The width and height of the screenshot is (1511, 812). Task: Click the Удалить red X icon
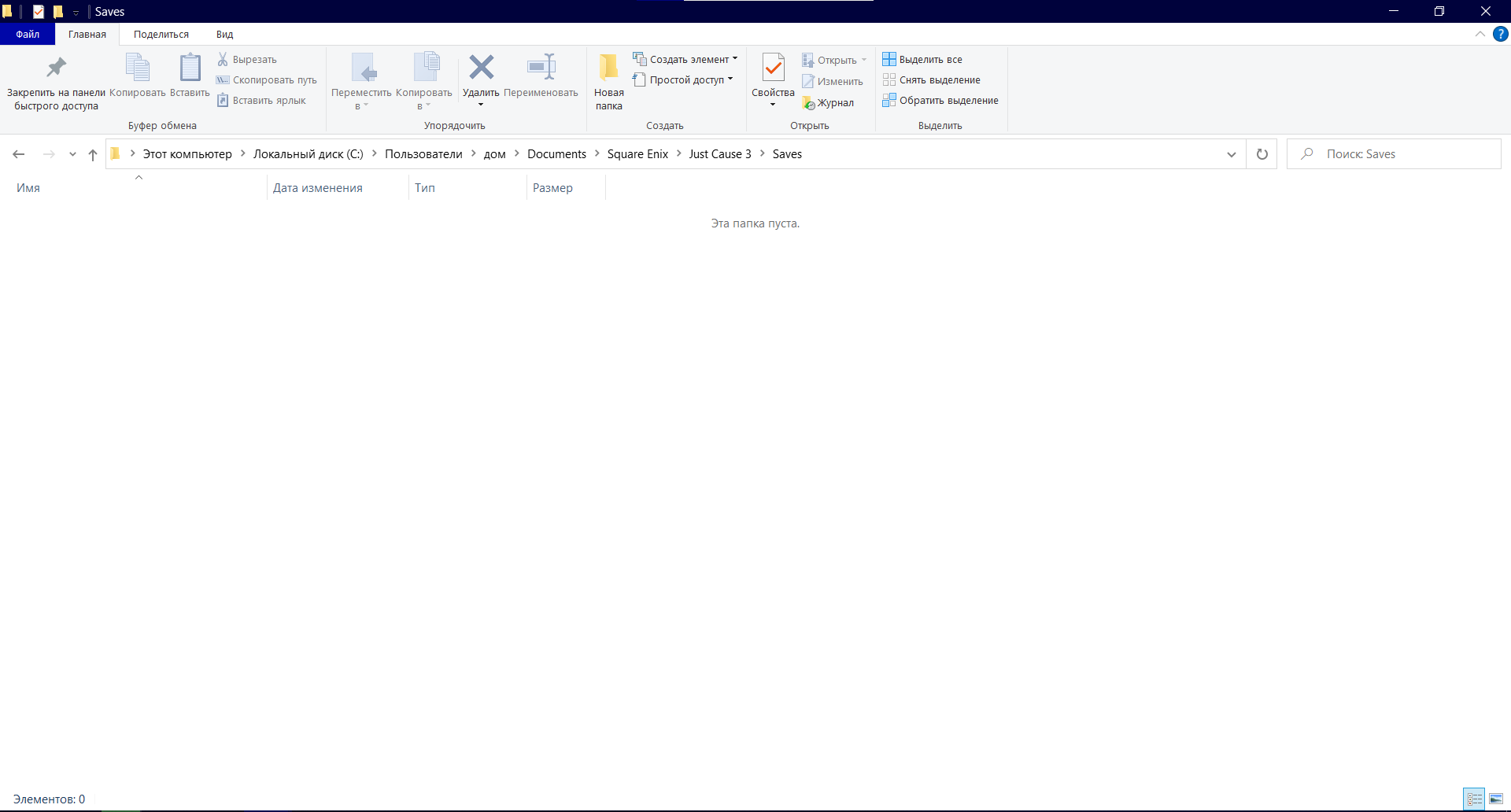coord(482,68)
